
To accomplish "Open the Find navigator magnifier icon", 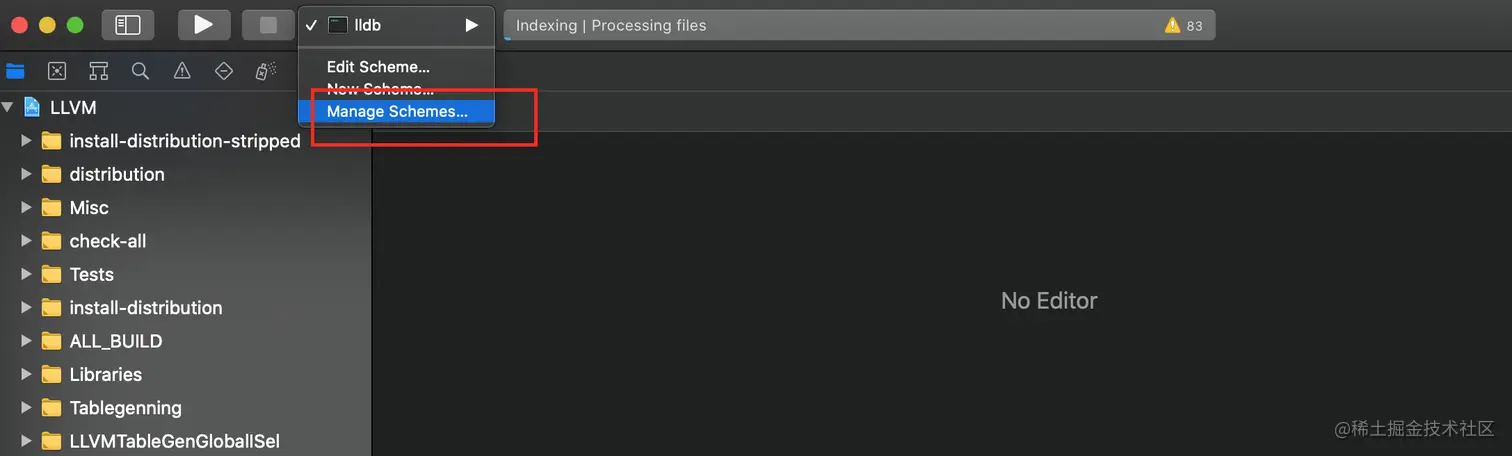I will click(140, 71).
